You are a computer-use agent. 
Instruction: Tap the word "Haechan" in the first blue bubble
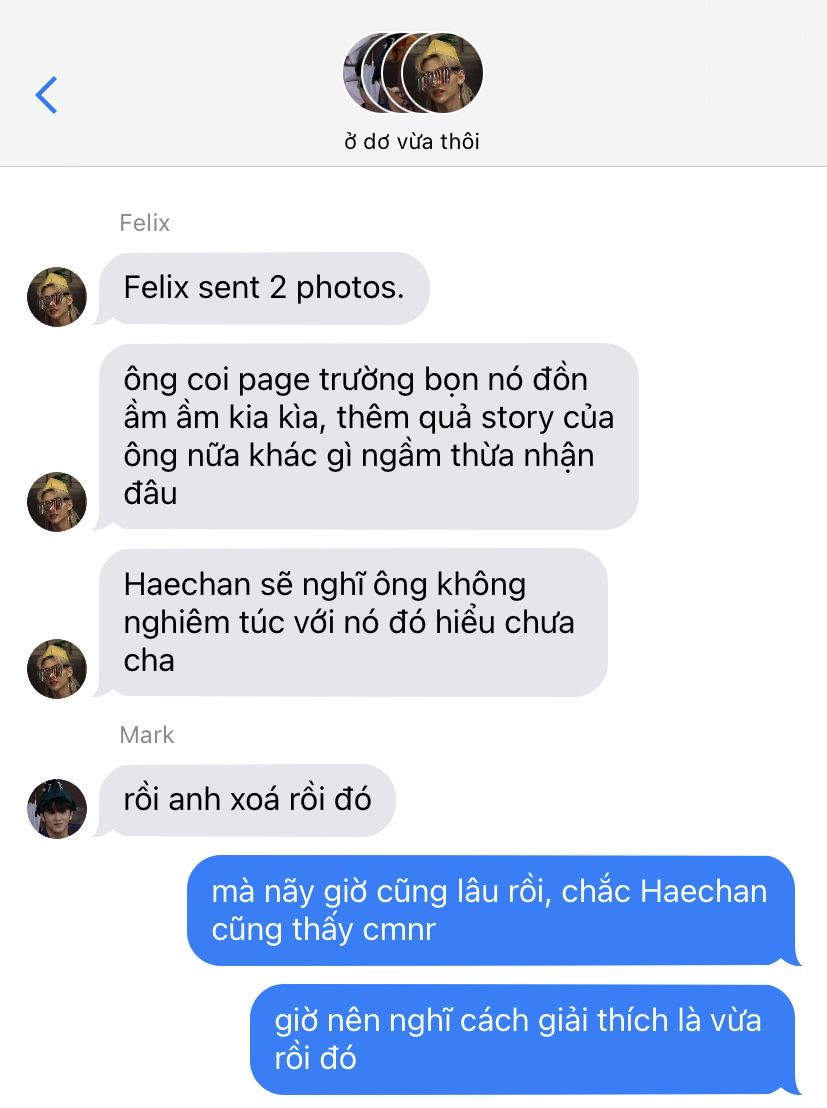click(x=703, y=892)
